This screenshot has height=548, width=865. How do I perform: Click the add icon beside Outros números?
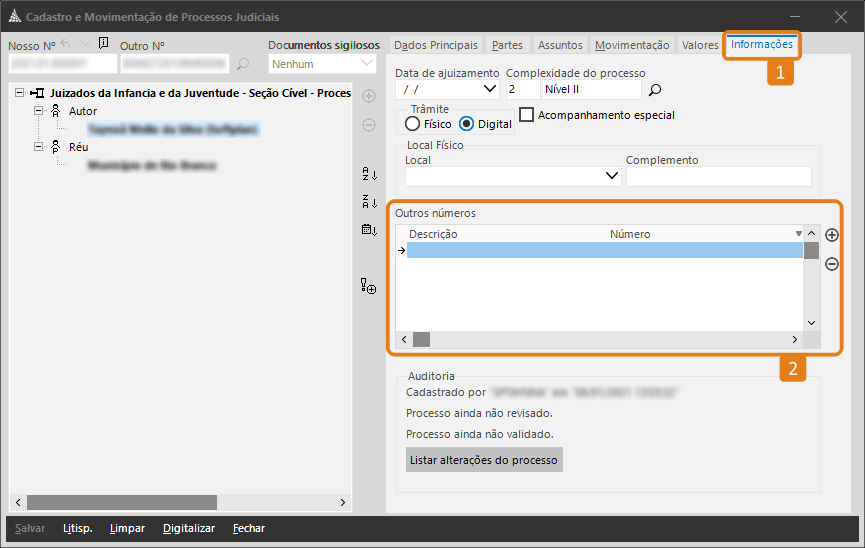(831, 235)
